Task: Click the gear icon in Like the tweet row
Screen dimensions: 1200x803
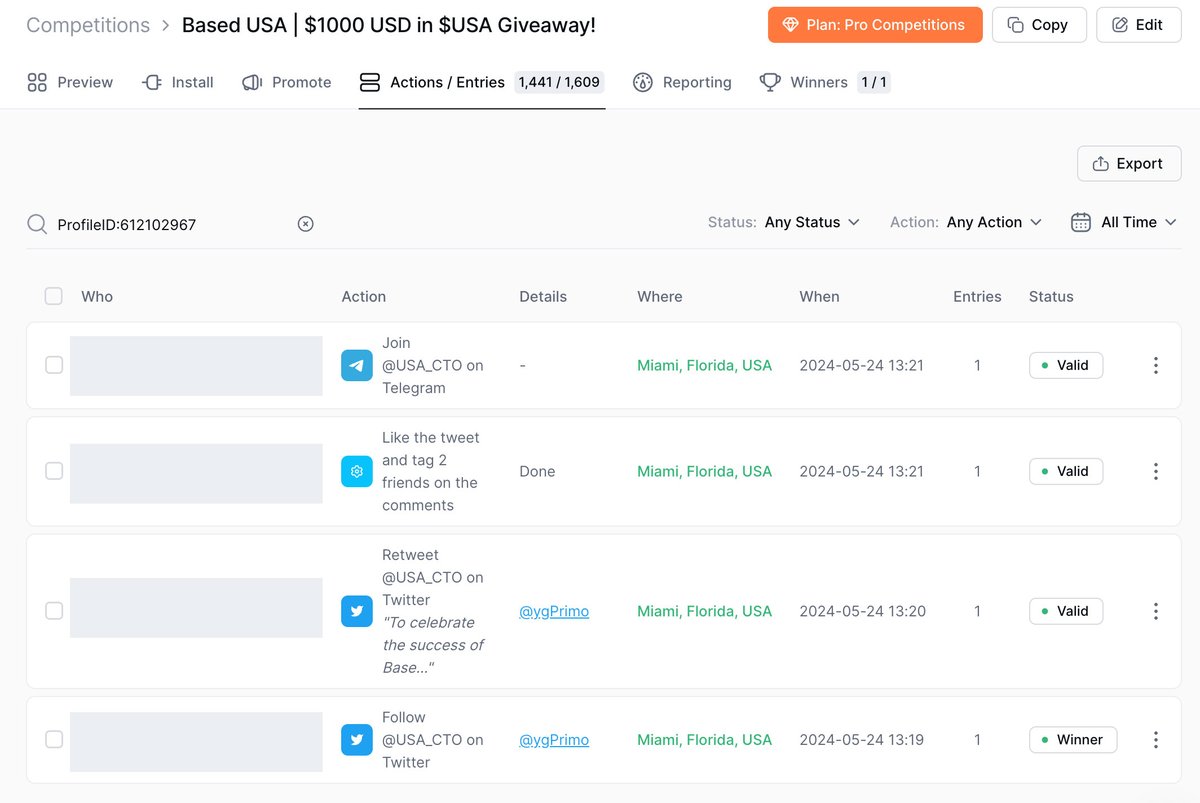Action: [357, 471]
